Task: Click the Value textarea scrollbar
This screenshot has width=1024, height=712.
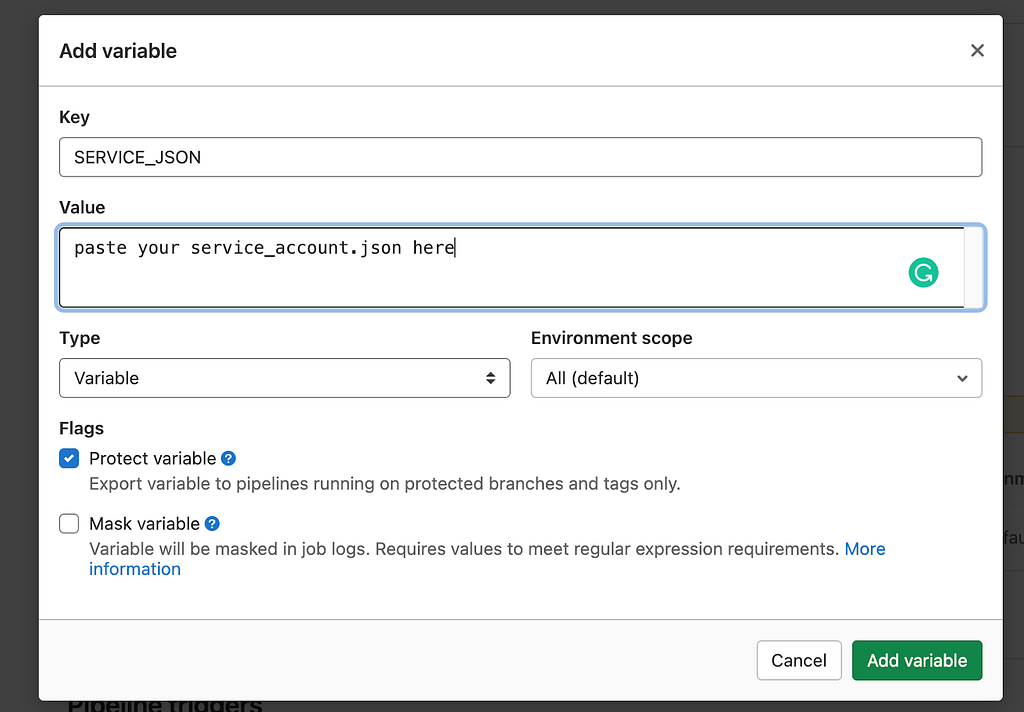Action: coord(973,267)
